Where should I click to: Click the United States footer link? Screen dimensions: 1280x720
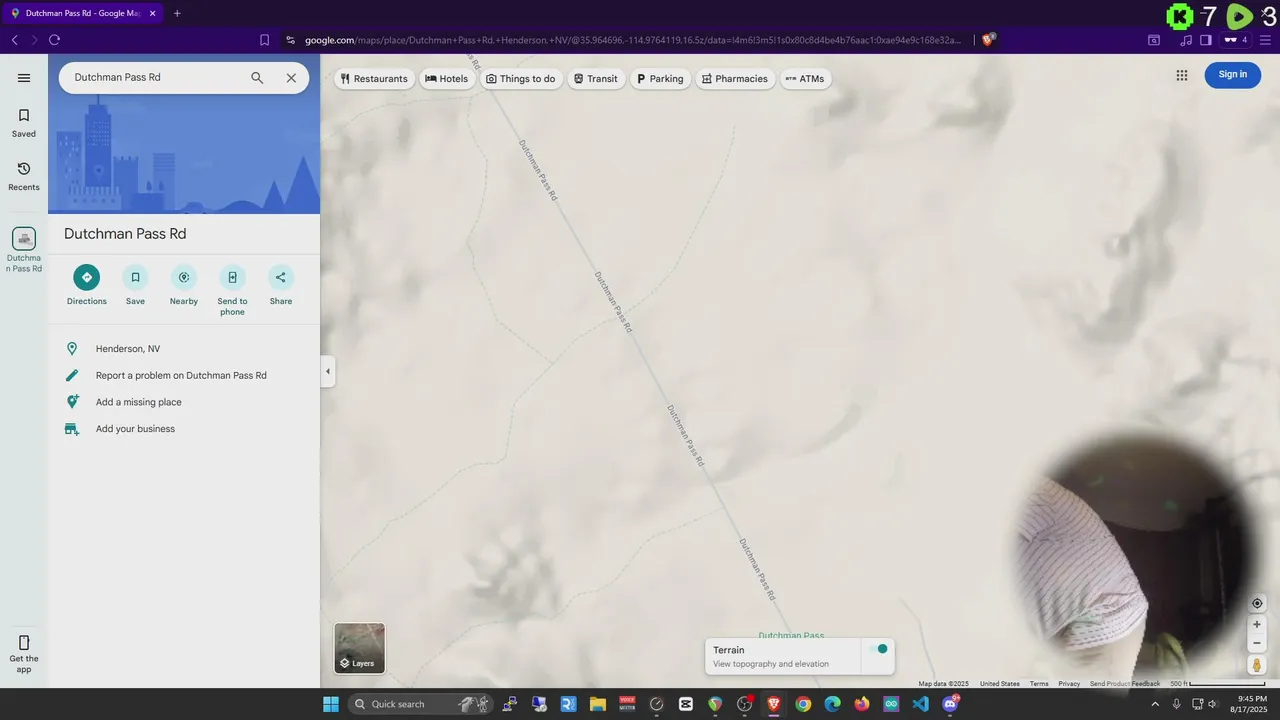point(1000,684)
